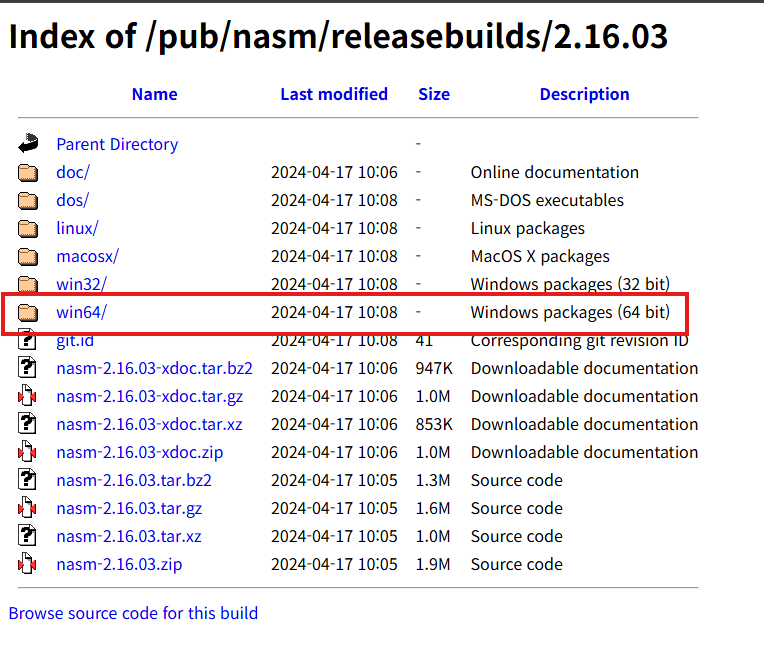Click the 'MS-DOS executables' description text
The width and height of the screenshot is (764, 656).
click(x=547, y=200)
